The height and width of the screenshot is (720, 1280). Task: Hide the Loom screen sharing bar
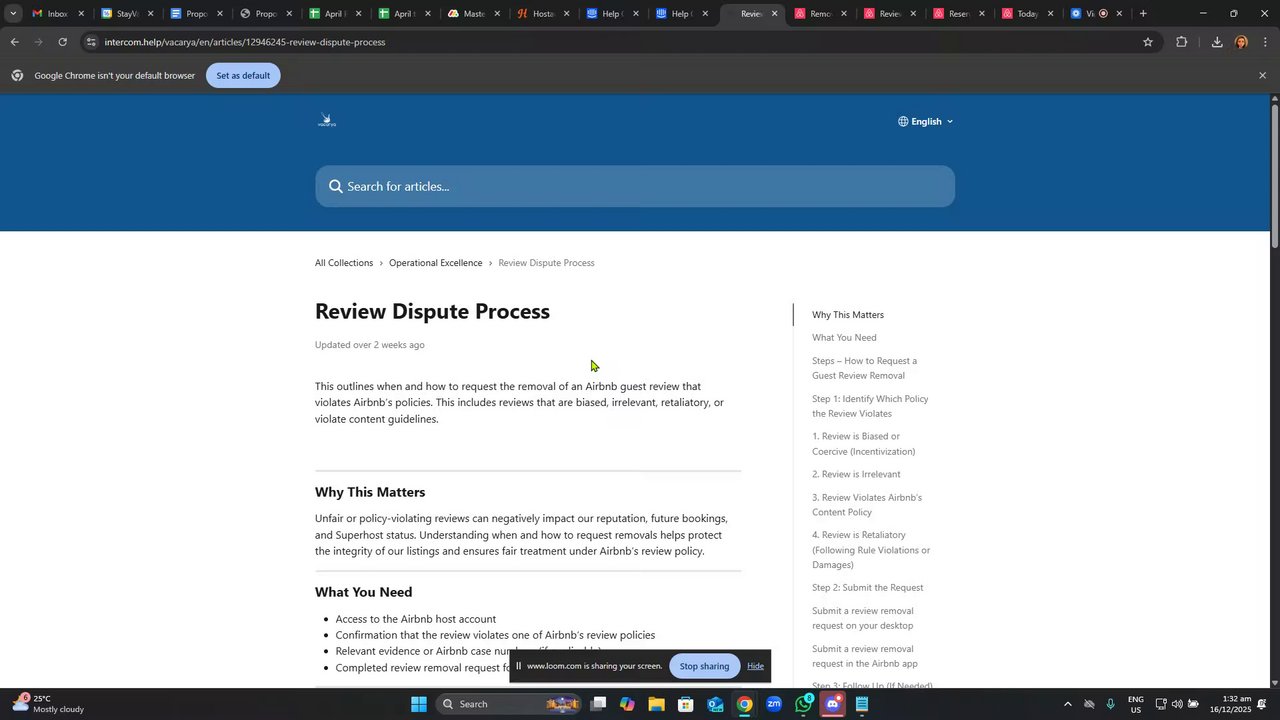[755, 666]
